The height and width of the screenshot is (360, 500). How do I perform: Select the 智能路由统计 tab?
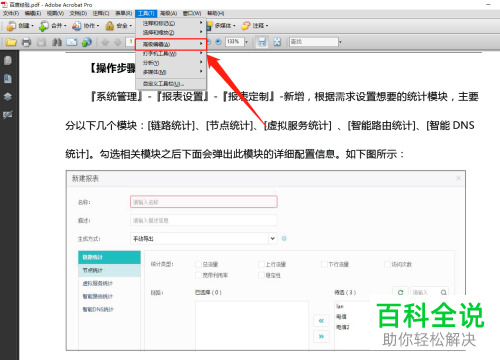click(x=109, y=296)
